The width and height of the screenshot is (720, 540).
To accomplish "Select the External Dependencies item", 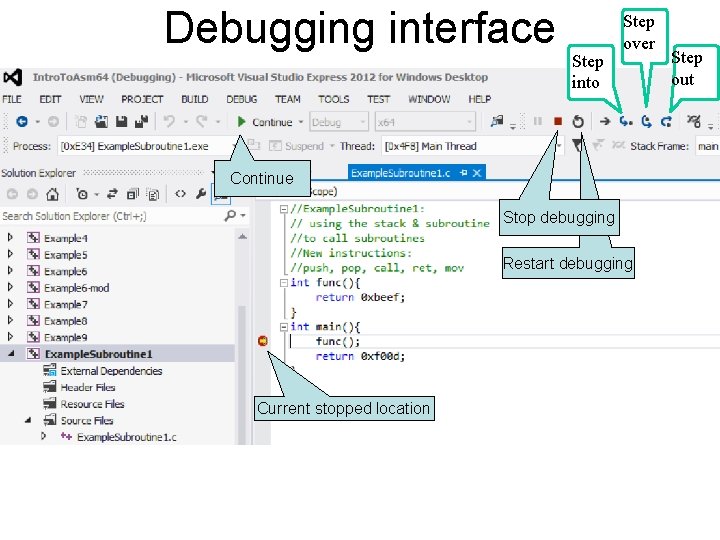I will tap(111, 371).
